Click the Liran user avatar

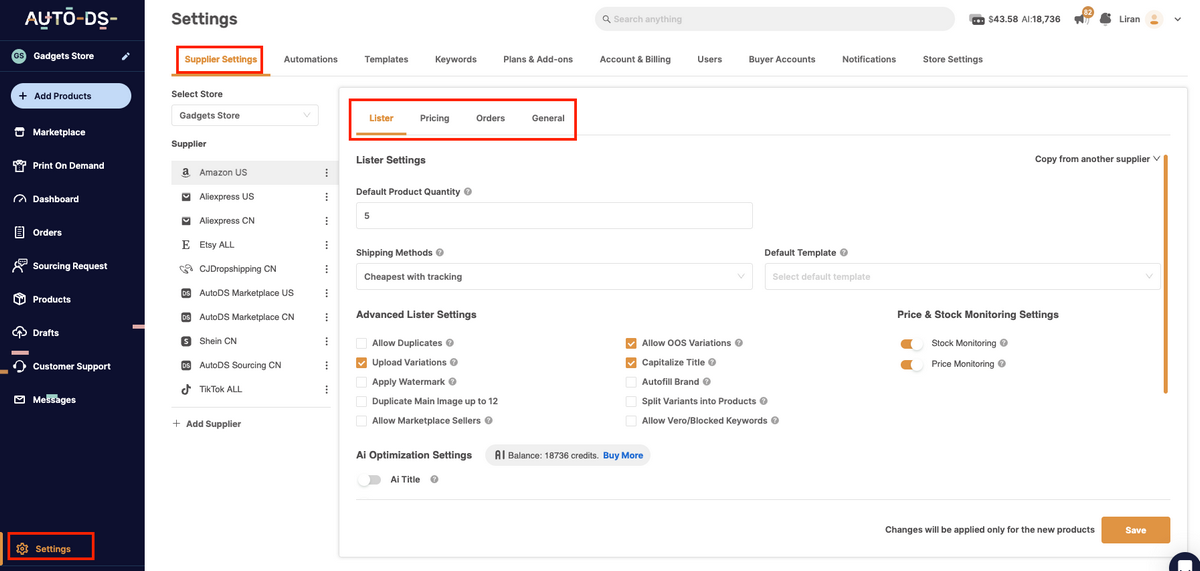click(1154, 19)
